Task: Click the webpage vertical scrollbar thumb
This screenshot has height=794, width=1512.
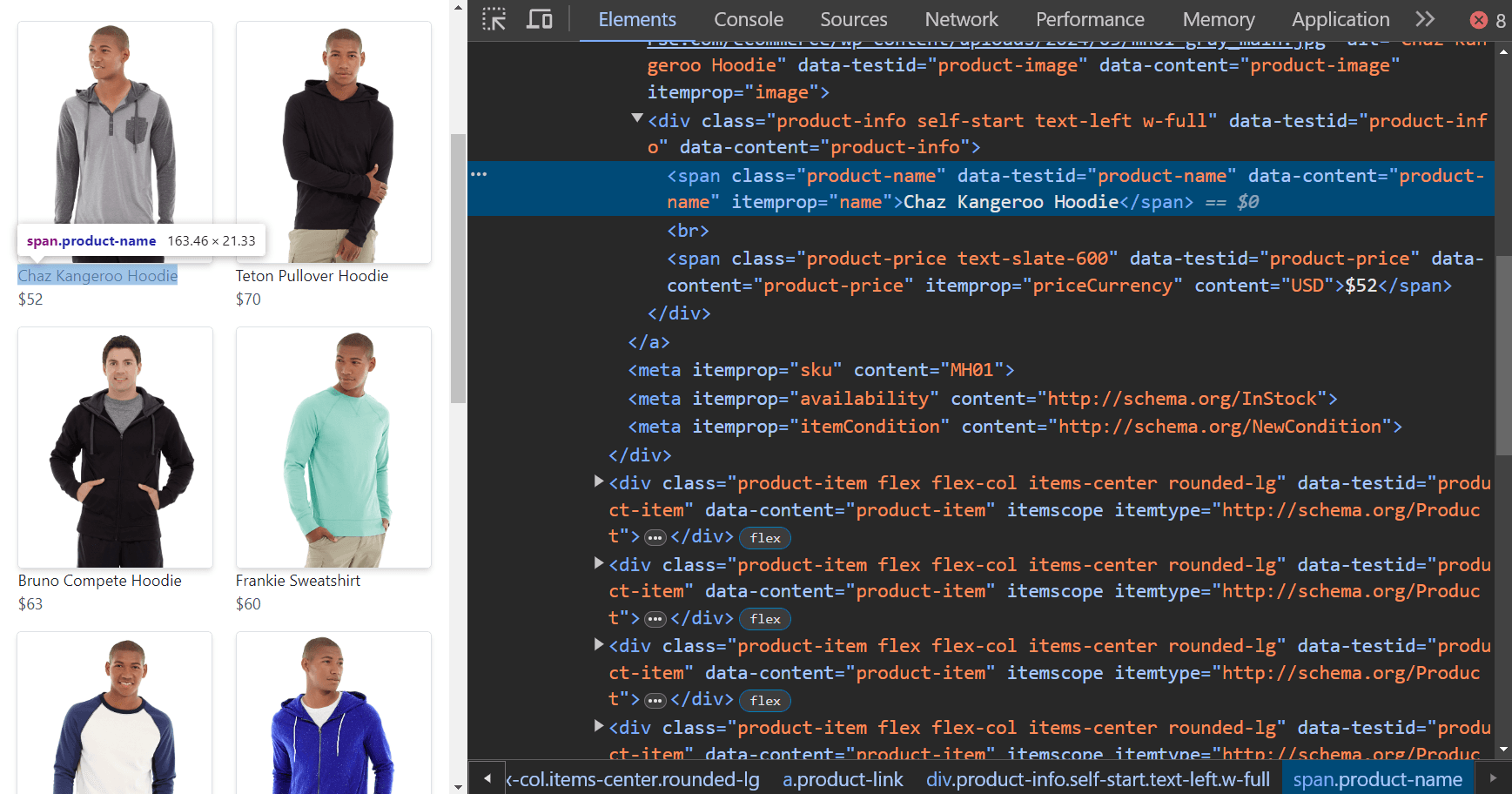Action: pos(458,268)
